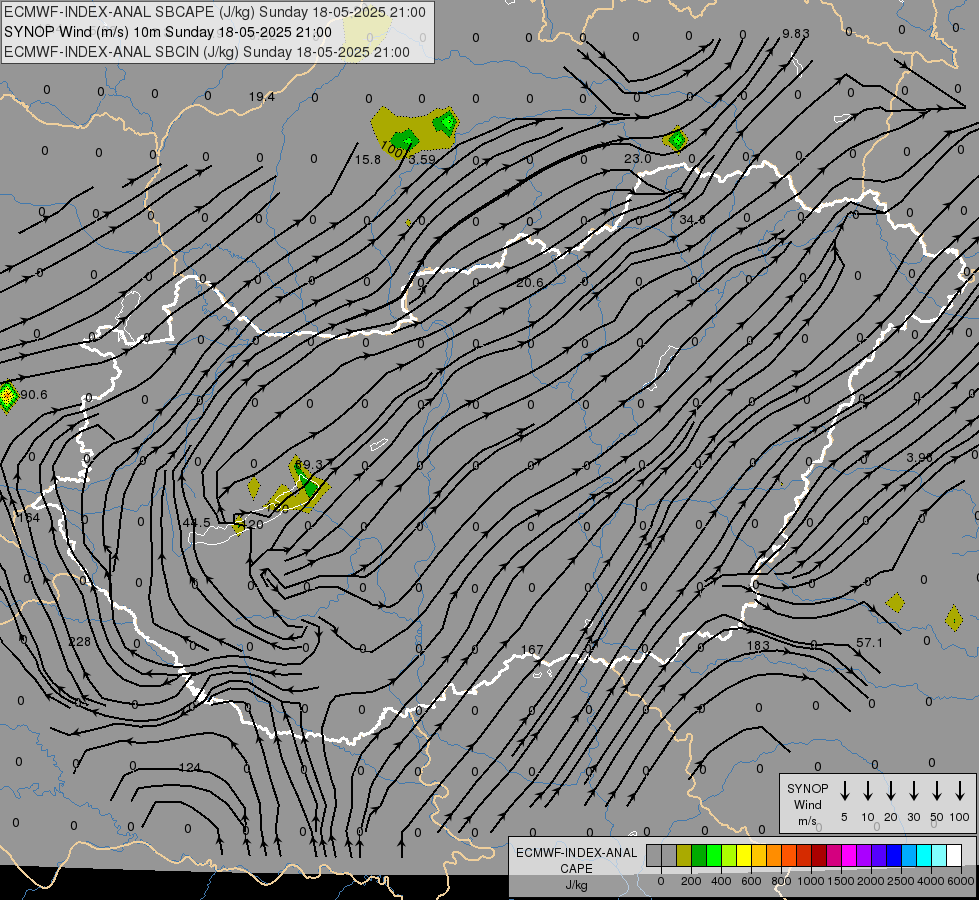Pick the yellow swatch in CAPE legend

(743, 855)
